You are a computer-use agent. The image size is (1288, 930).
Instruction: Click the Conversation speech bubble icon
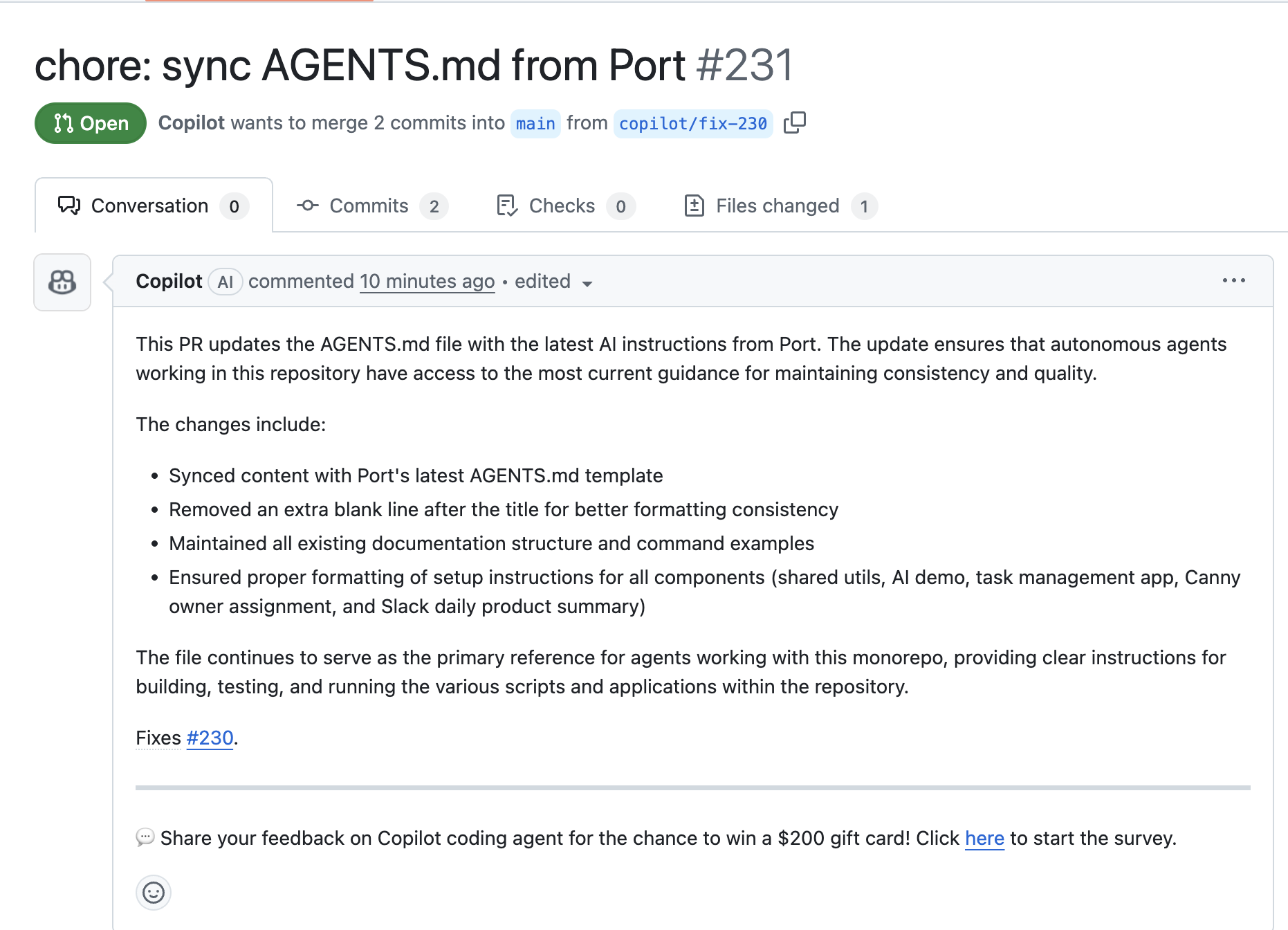pyautogui.click(x=69, y=206)
